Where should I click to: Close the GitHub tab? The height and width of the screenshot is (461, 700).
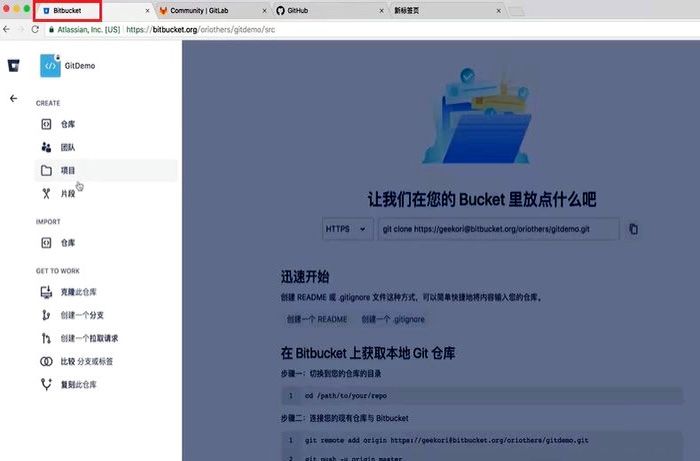[381, 11]
